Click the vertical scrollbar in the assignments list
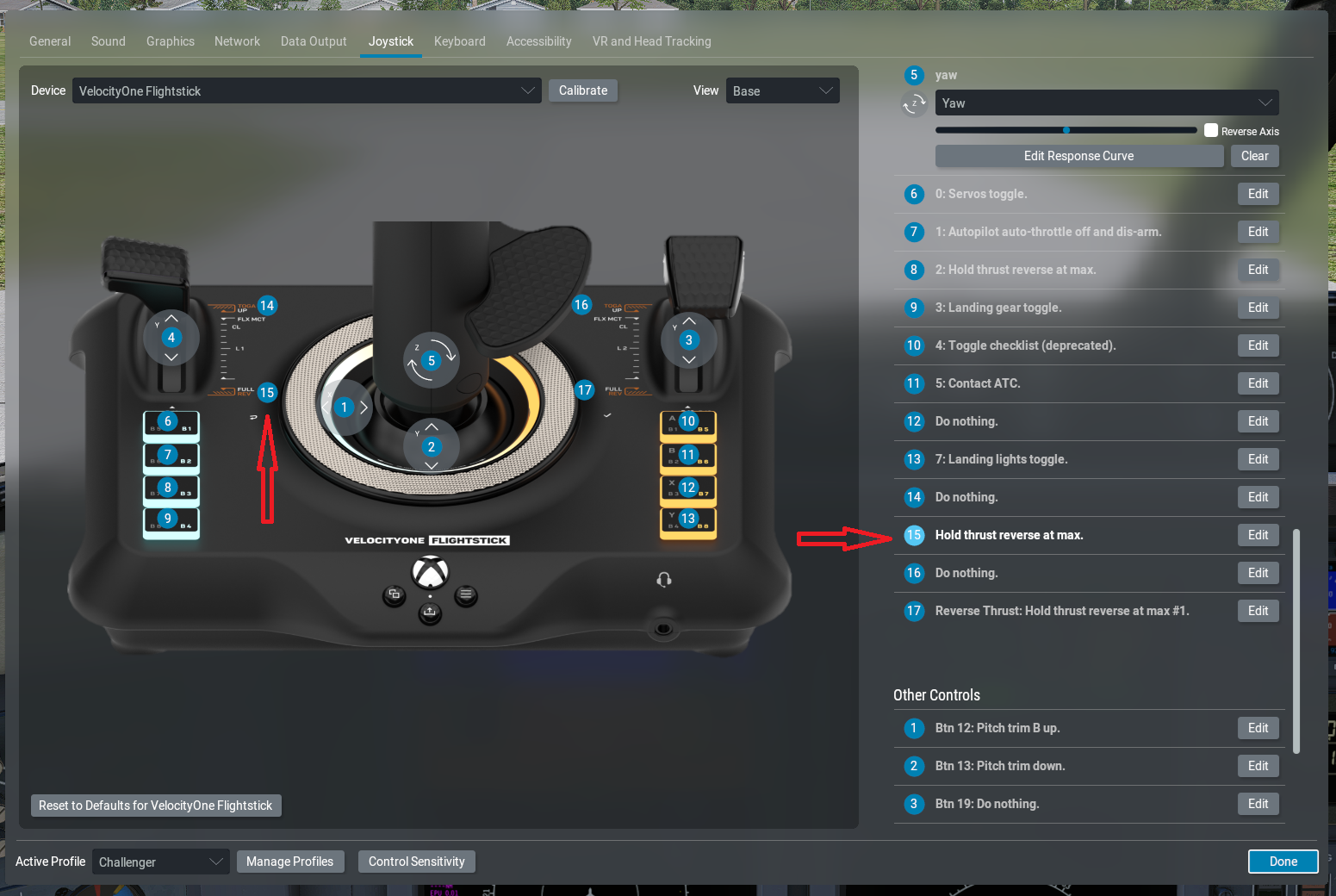The width and height of the screenshot is (1336, 896). [x=1296, y=641]
